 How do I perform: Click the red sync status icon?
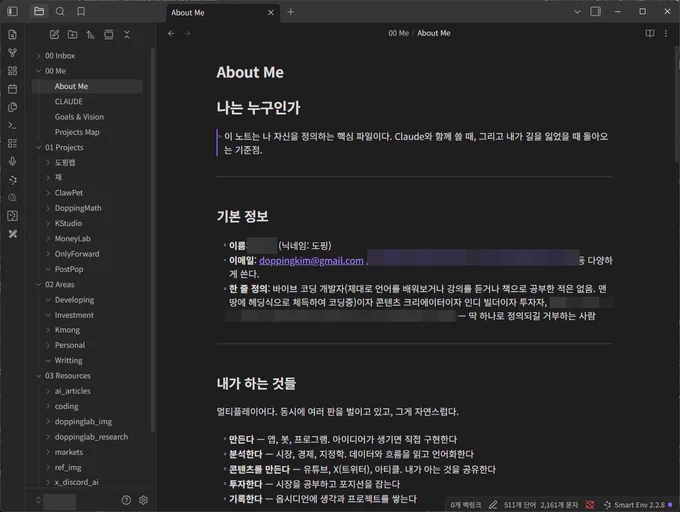tap(590, 505)
